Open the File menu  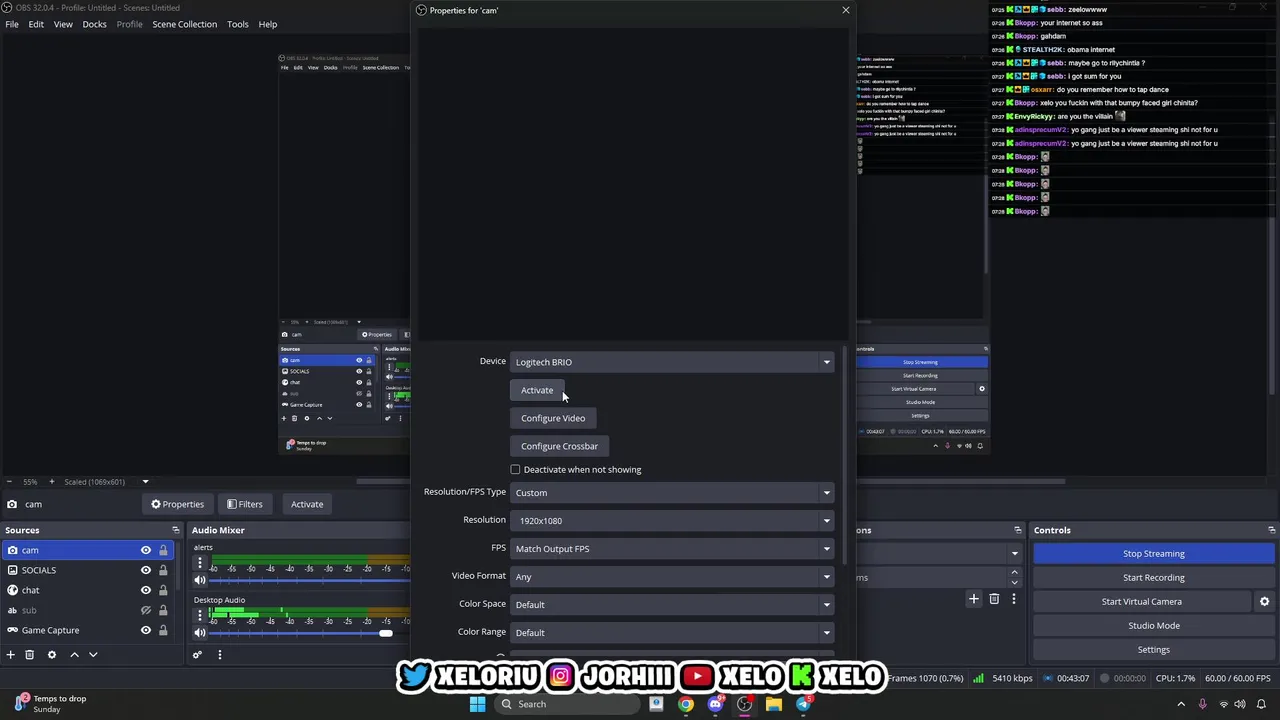(x=12, y=24)
